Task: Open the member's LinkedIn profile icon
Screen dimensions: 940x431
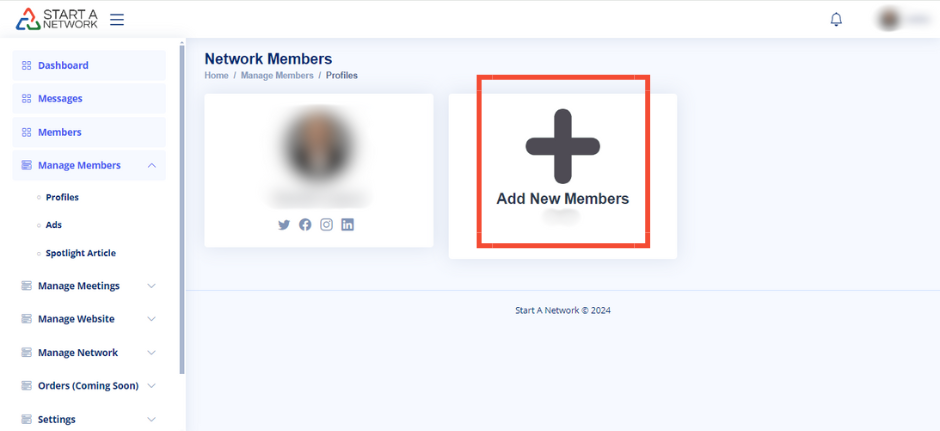Action: click(x=347, y=225)
